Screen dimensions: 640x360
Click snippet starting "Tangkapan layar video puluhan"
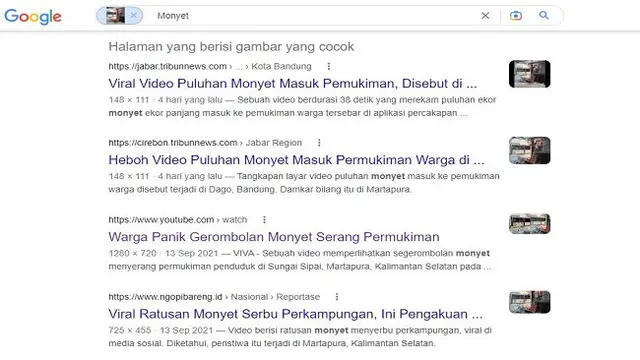point(304,182)
